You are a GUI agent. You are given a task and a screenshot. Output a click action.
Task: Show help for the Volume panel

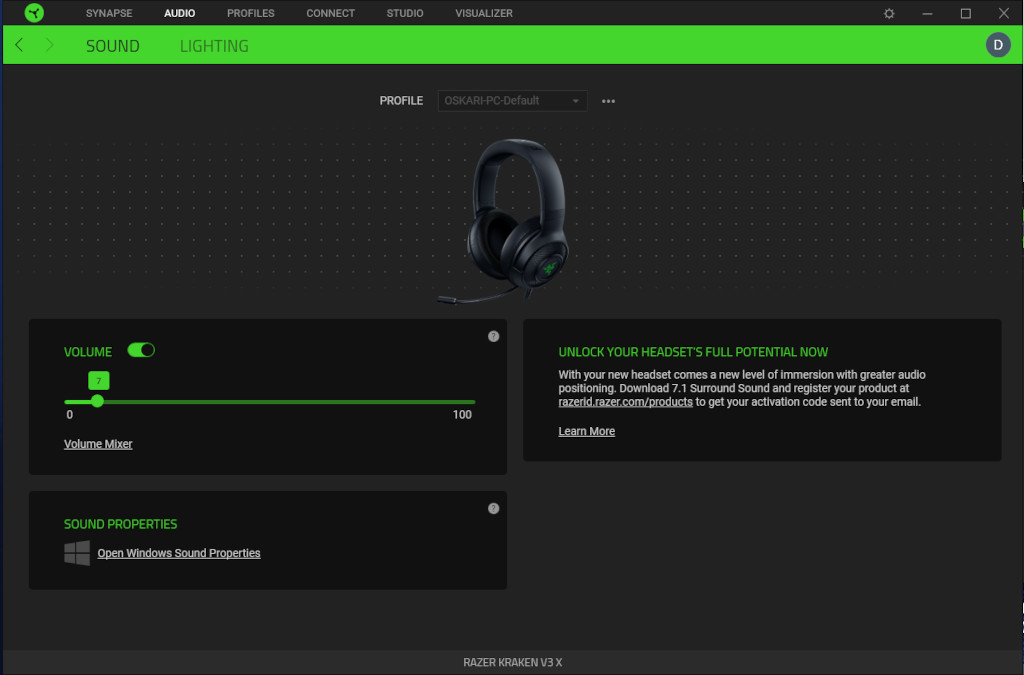tap(494, 336)
